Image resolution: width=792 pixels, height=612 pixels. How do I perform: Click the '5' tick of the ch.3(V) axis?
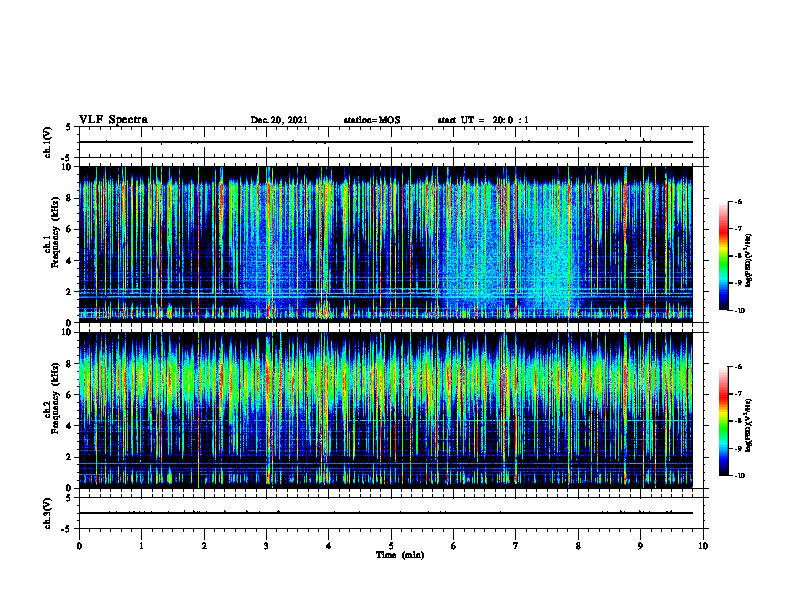pyautogui.click(x=69, y=498)
